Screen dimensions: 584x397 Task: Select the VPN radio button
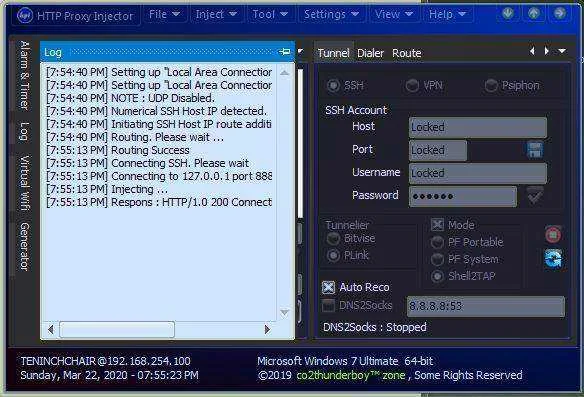coord(412,85)
